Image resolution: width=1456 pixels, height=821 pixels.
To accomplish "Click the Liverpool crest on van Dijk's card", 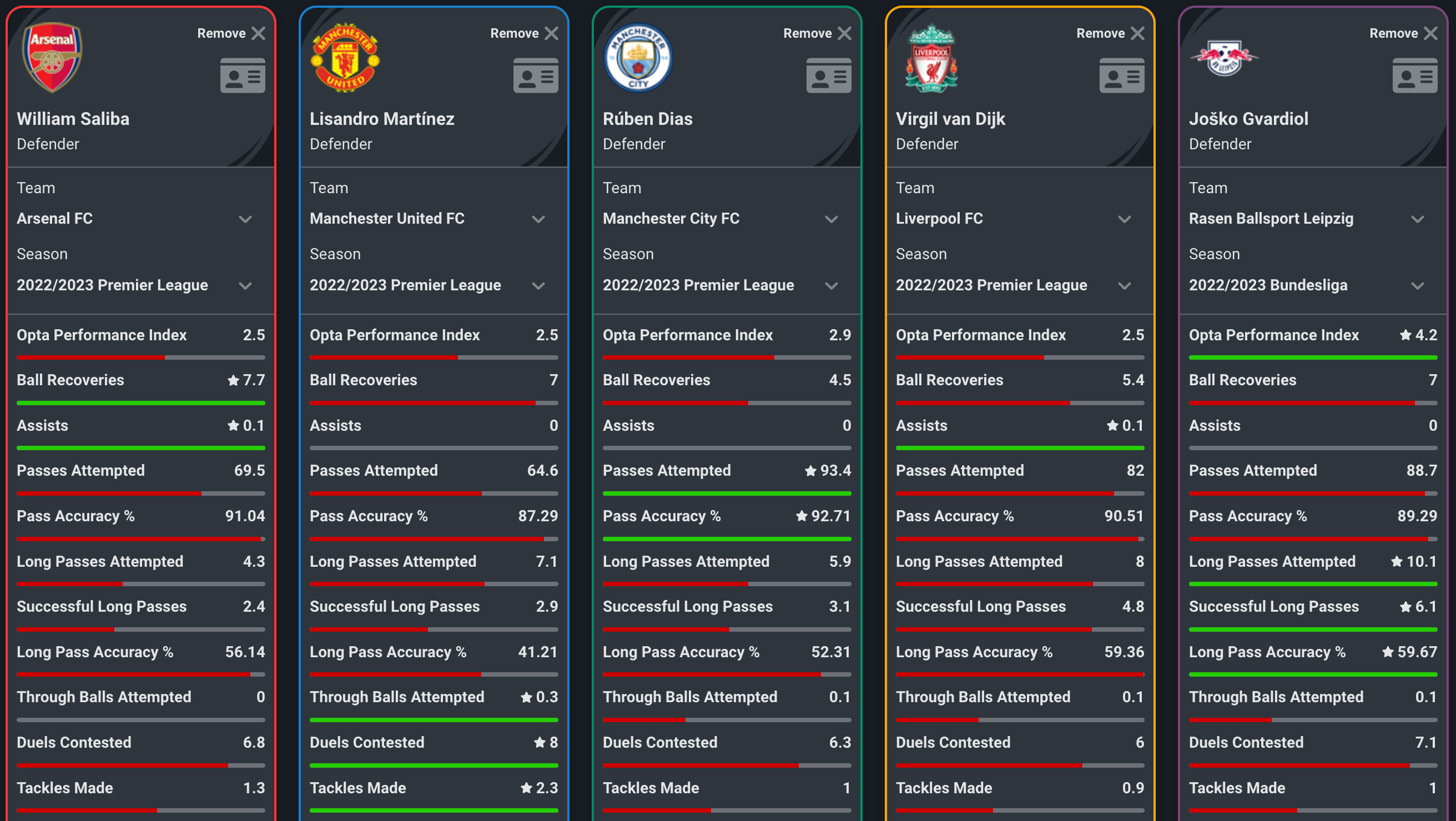I will point(931,58).
